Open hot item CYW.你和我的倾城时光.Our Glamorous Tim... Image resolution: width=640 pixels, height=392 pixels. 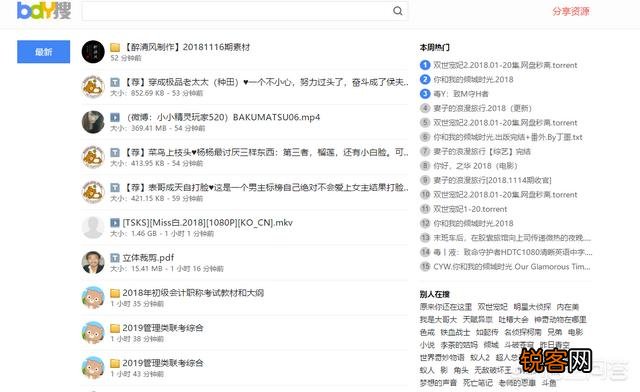pyautogui.click(x=512, y=266)
